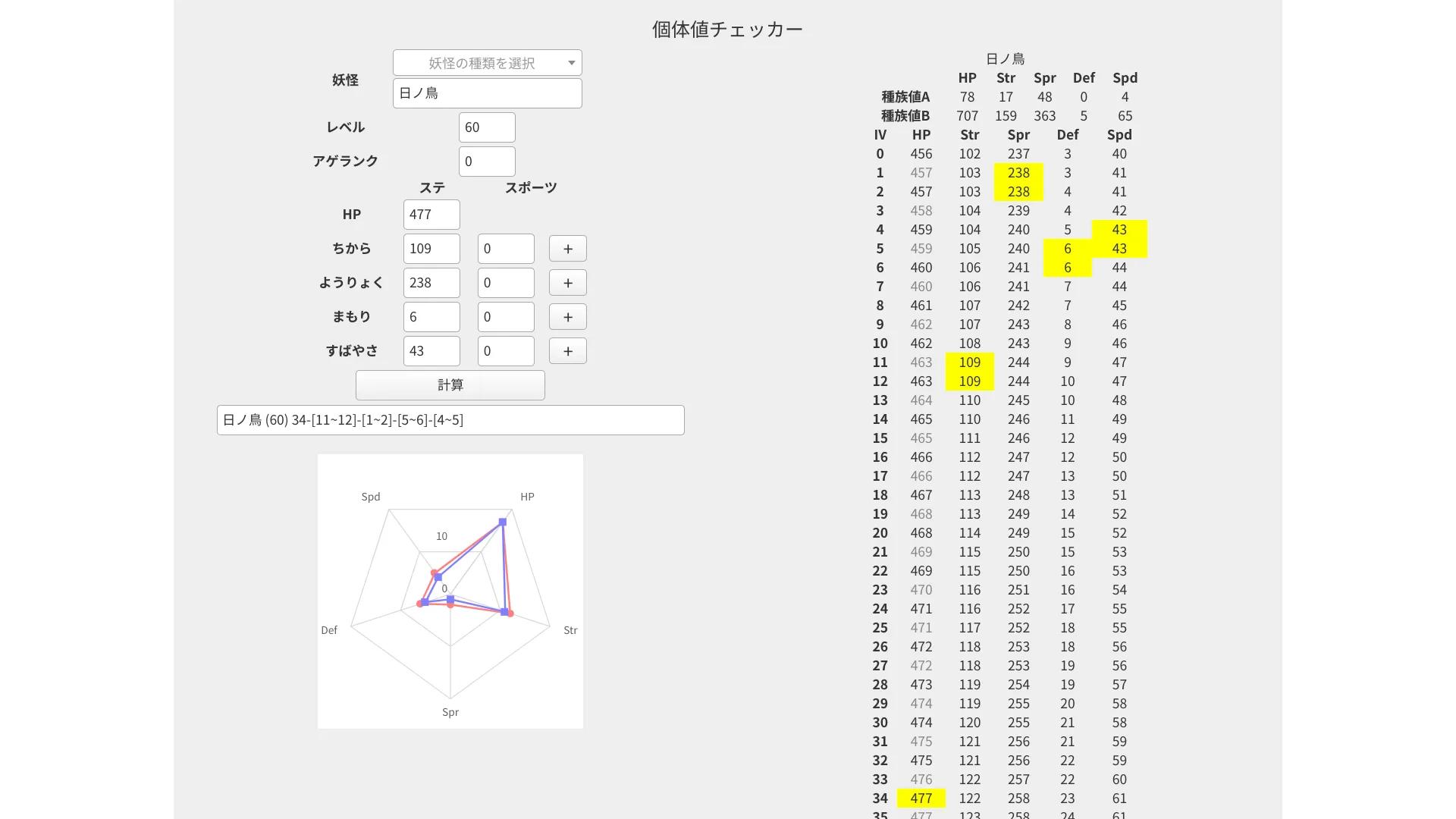This screenshot has height=819, width=1456.
Task: Click the highlighted 477 HP cell in IV row 34
Action: click(921, 799)
